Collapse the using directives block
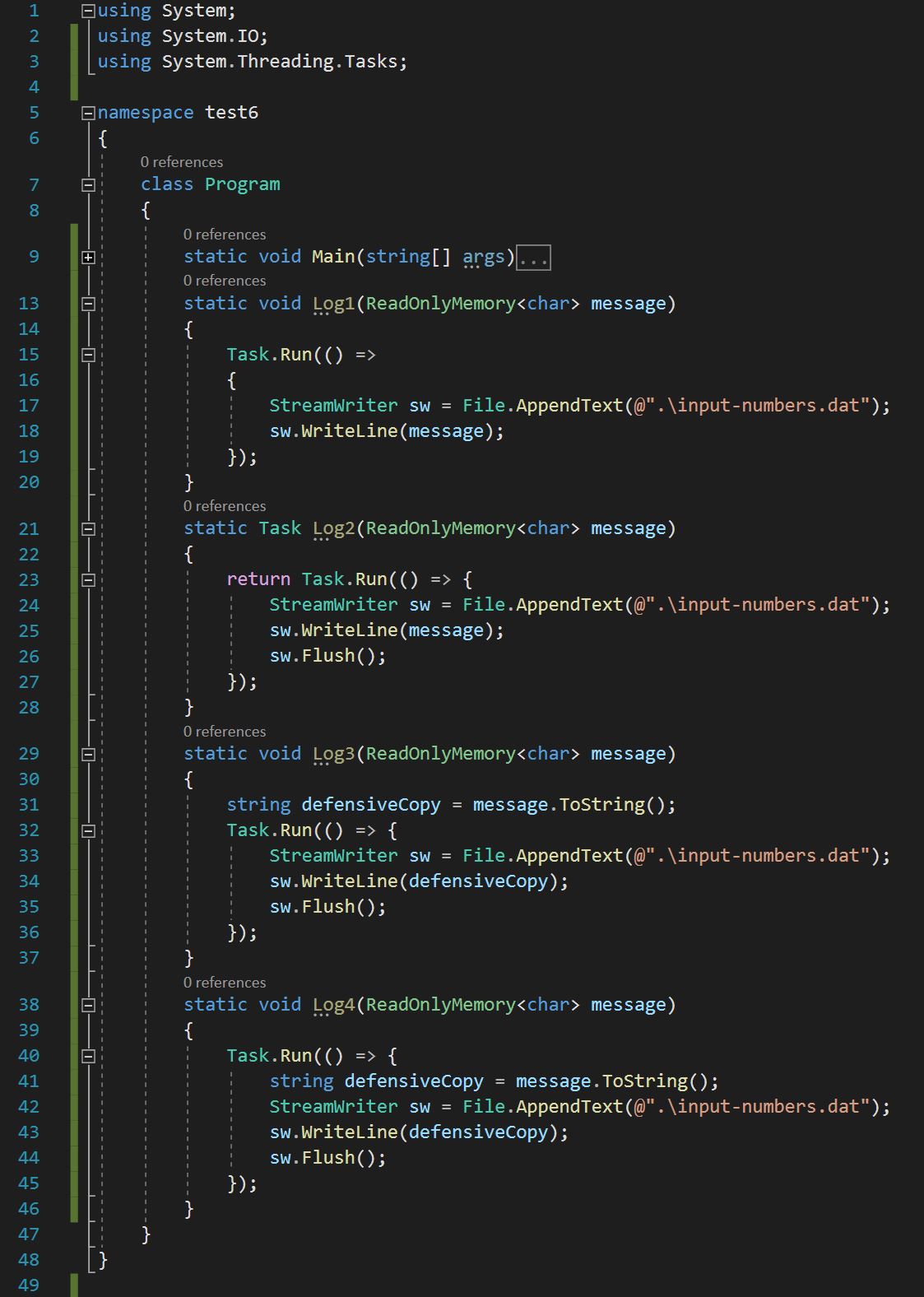The width and height of the screenshot is (924, 1297). (x=88, y=12)
